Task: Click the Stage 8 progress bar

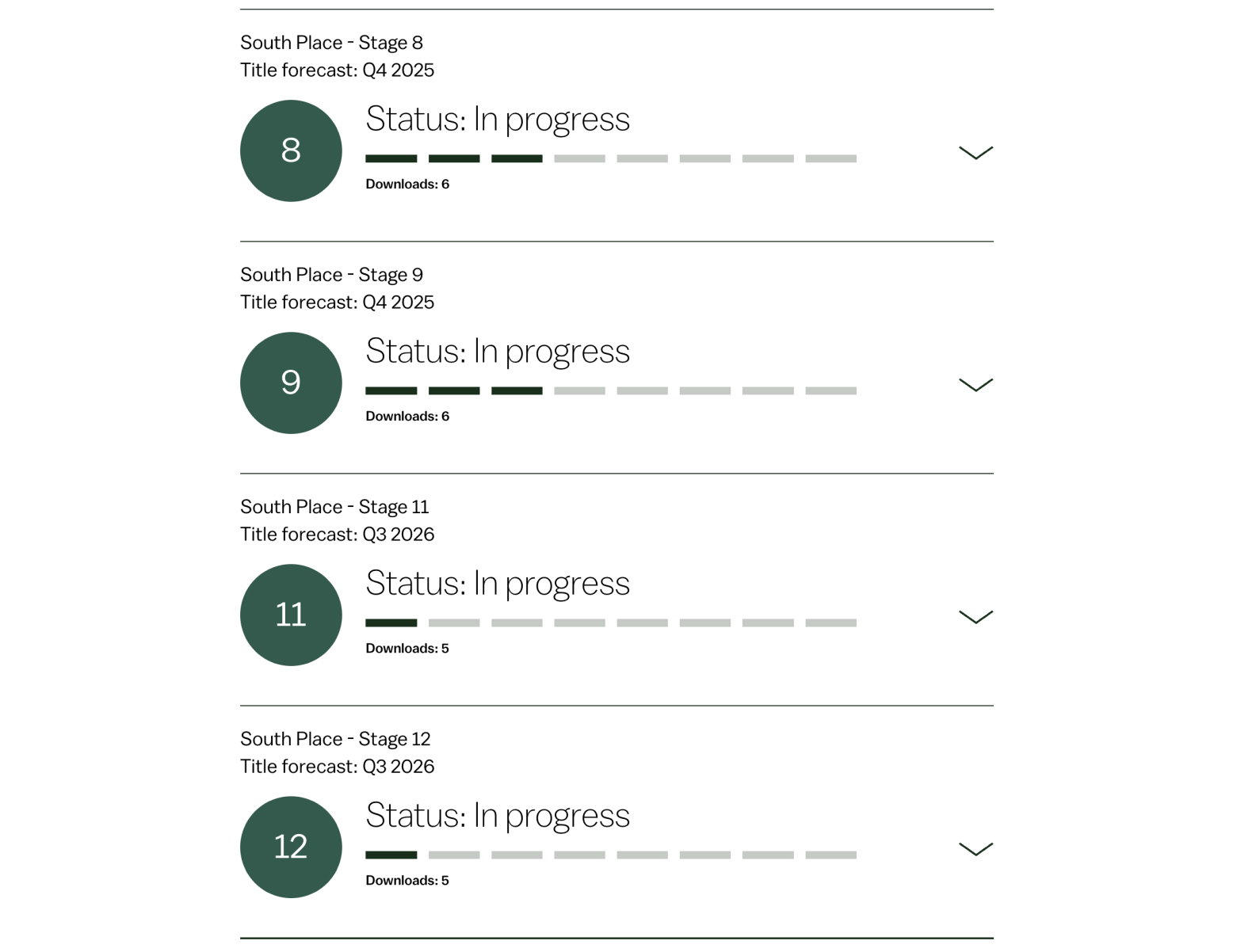Action: click(x=610, y=158)
